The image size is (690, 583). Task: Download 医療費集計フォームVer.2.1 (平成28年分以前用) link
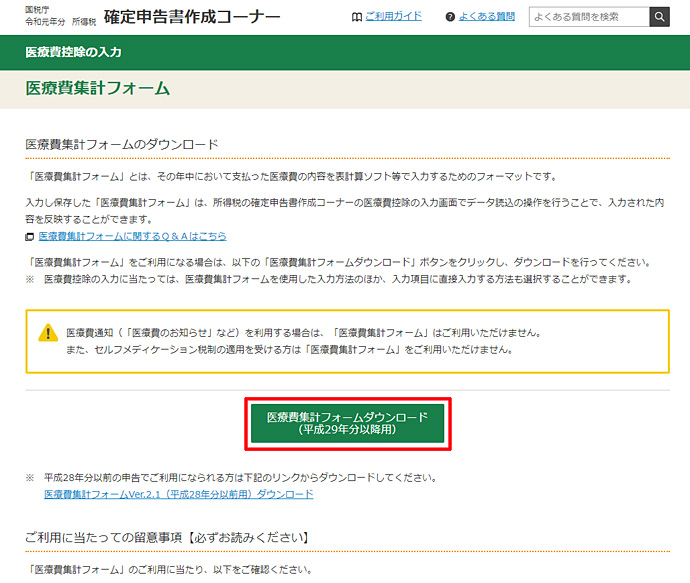click(179, 494)
